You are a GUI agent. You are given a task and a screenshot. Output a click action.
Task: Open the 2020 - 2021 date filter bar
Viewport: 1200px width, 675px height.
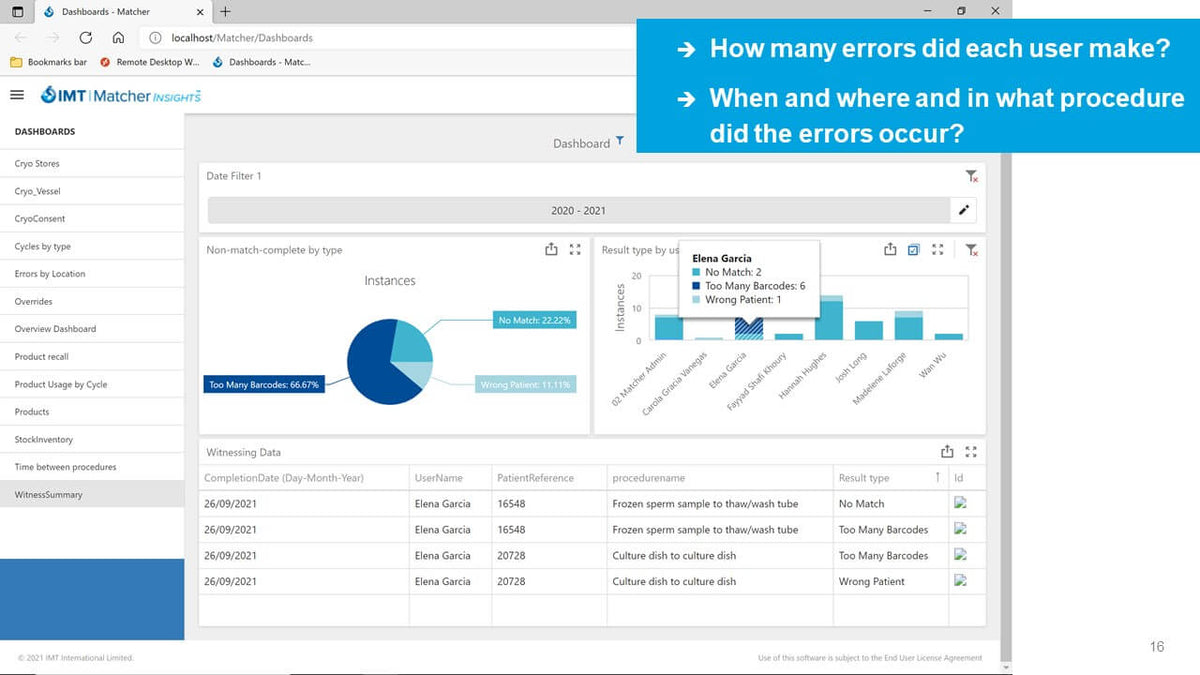578,210
